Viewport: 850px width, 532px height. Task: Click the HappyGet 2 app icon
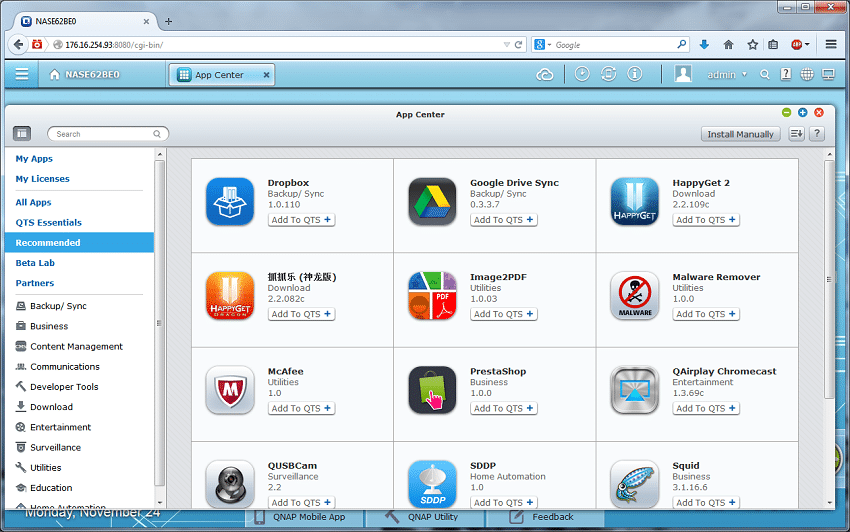click(x=634, y=202)
